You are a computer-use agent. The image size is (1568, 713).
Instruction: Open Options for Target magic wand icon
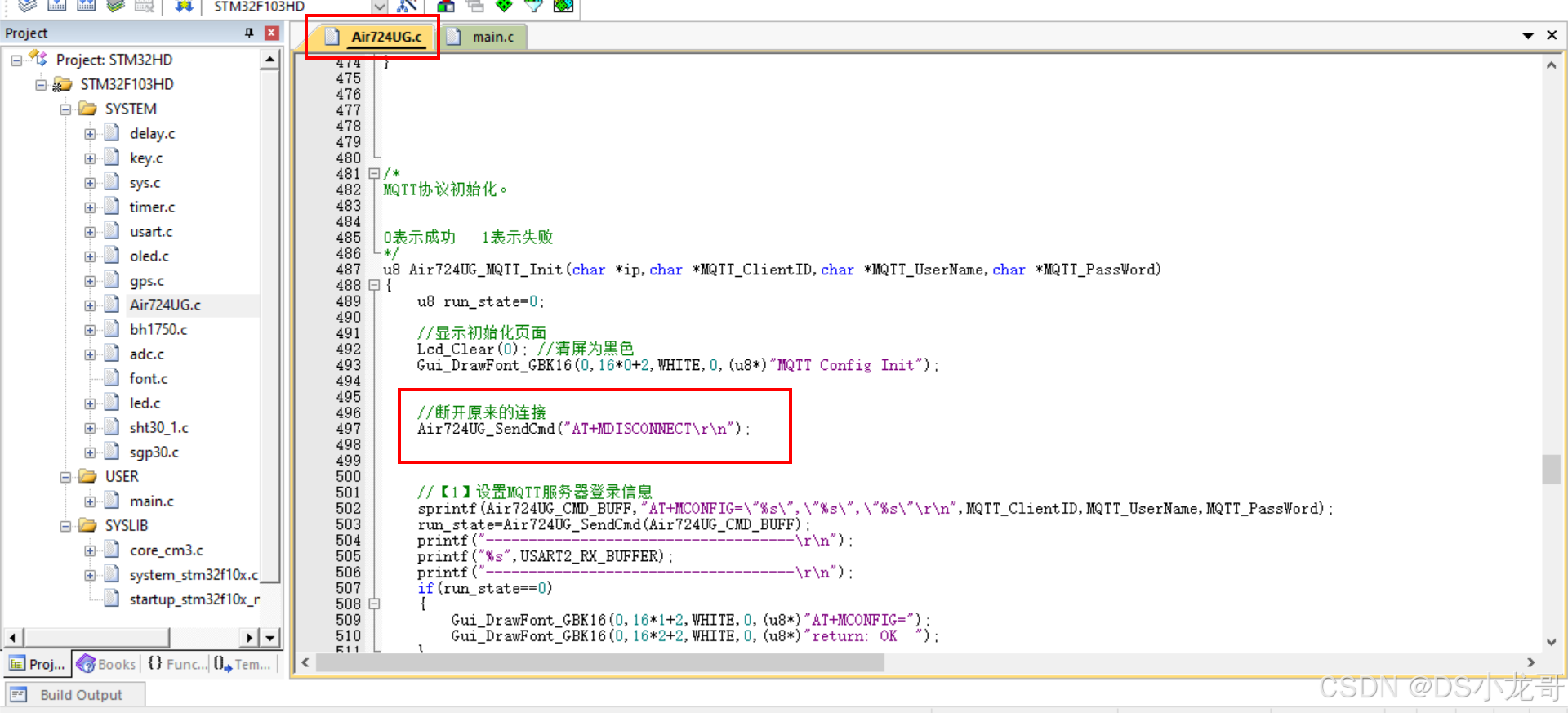(406, 7)
